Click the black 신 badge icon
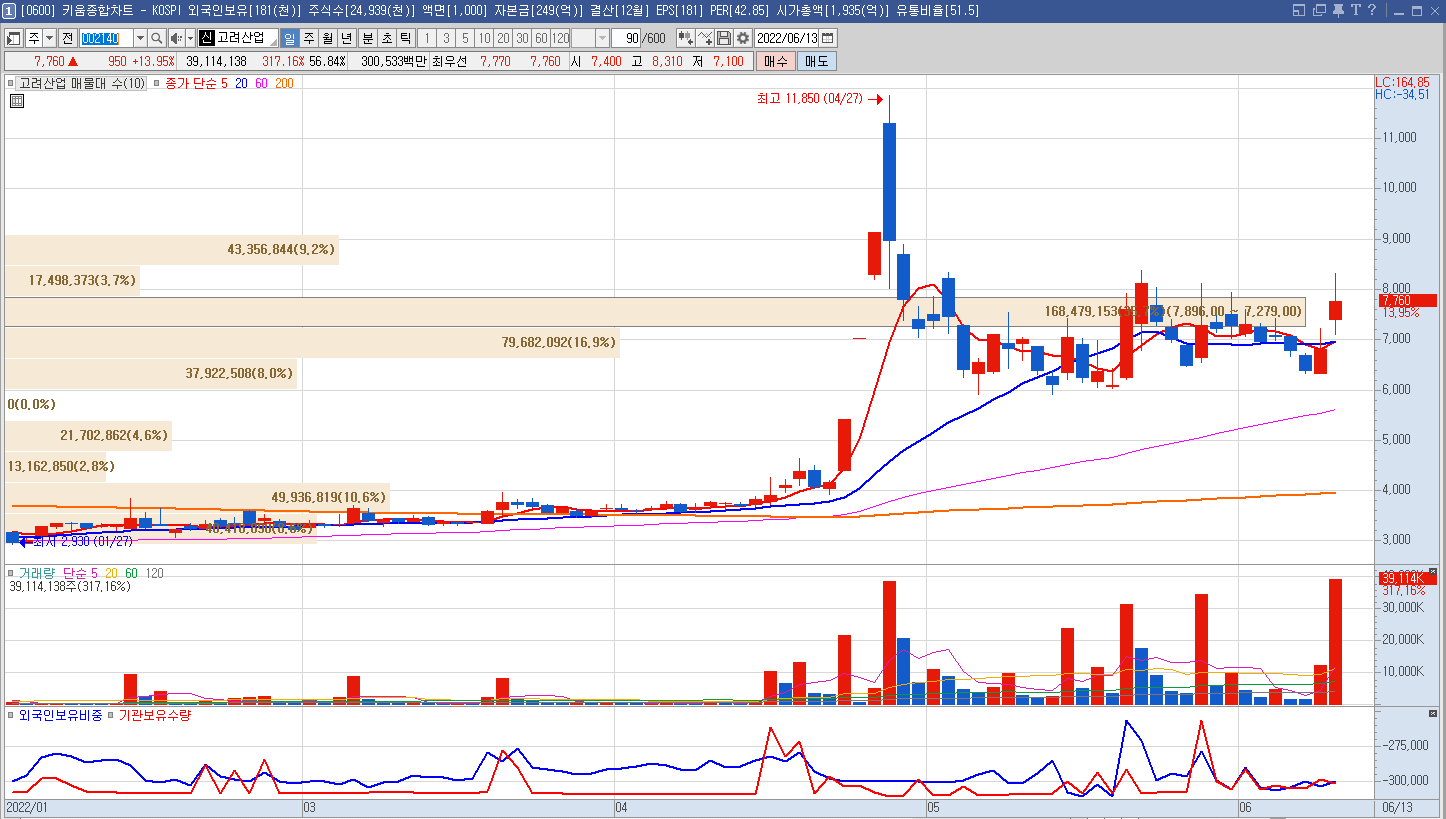 point(207,38)
